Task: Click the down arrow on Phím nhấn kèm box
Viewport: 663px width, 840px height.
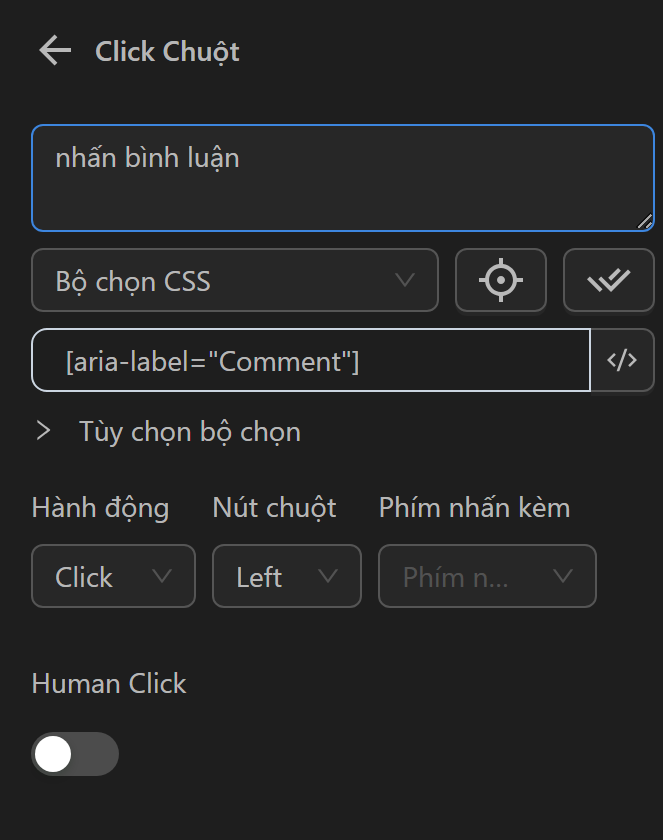Action: [563, 576]
